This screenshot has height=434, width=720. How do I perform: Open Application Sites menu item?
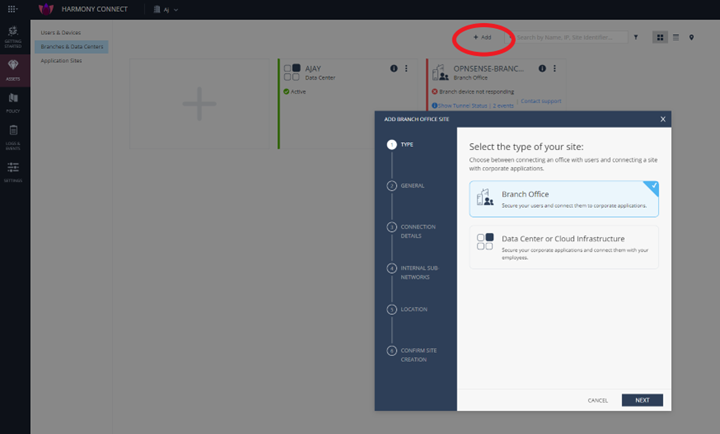tap(61, 61)
